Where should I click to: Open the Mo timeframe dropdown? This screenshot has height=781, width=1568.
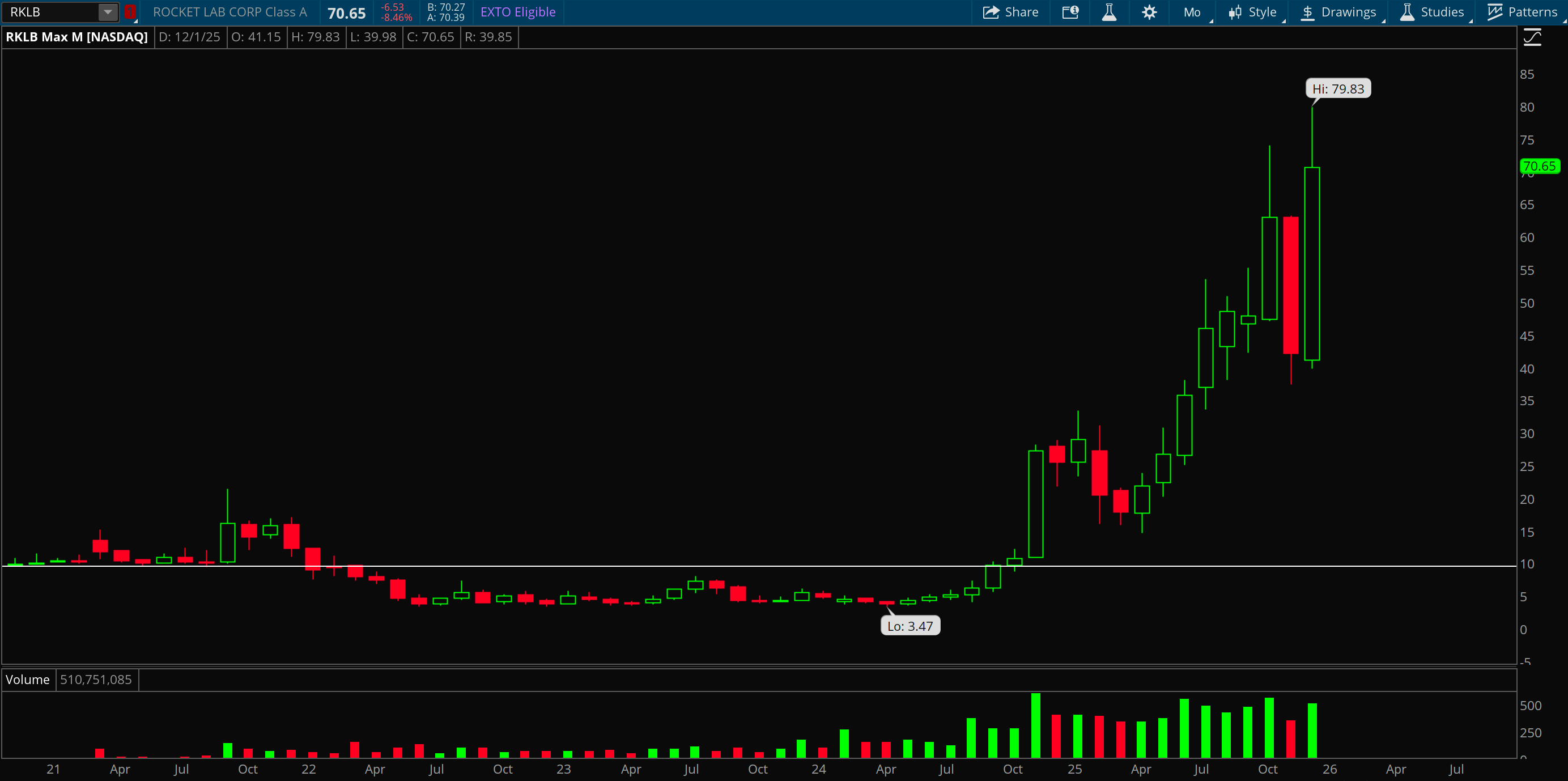pos(1192,12)
